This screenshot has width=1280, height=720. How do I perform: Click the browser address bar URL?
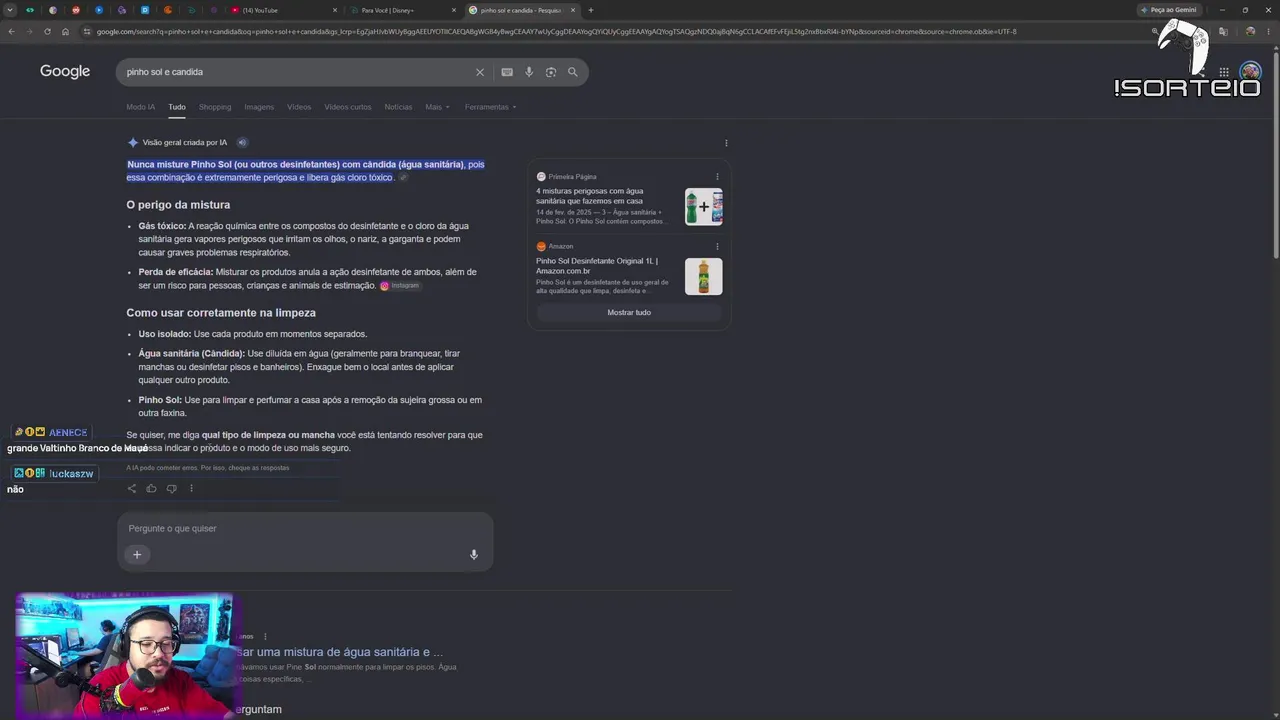click(x=556, y=31)
